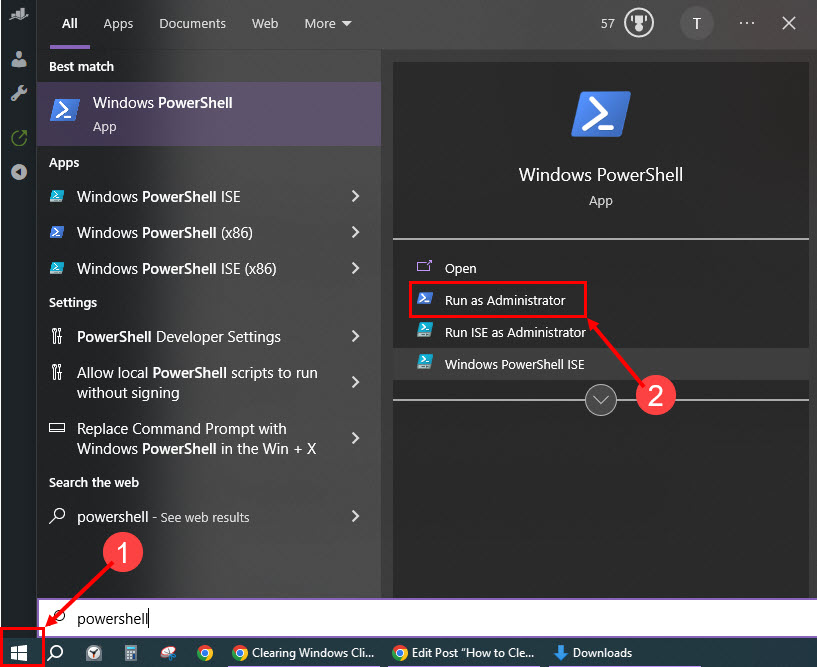Click the person icon in left sidebar
Image resolution: width=817 pixels, height=667 pixels.
pyautogui.click(x=18, y=59)
